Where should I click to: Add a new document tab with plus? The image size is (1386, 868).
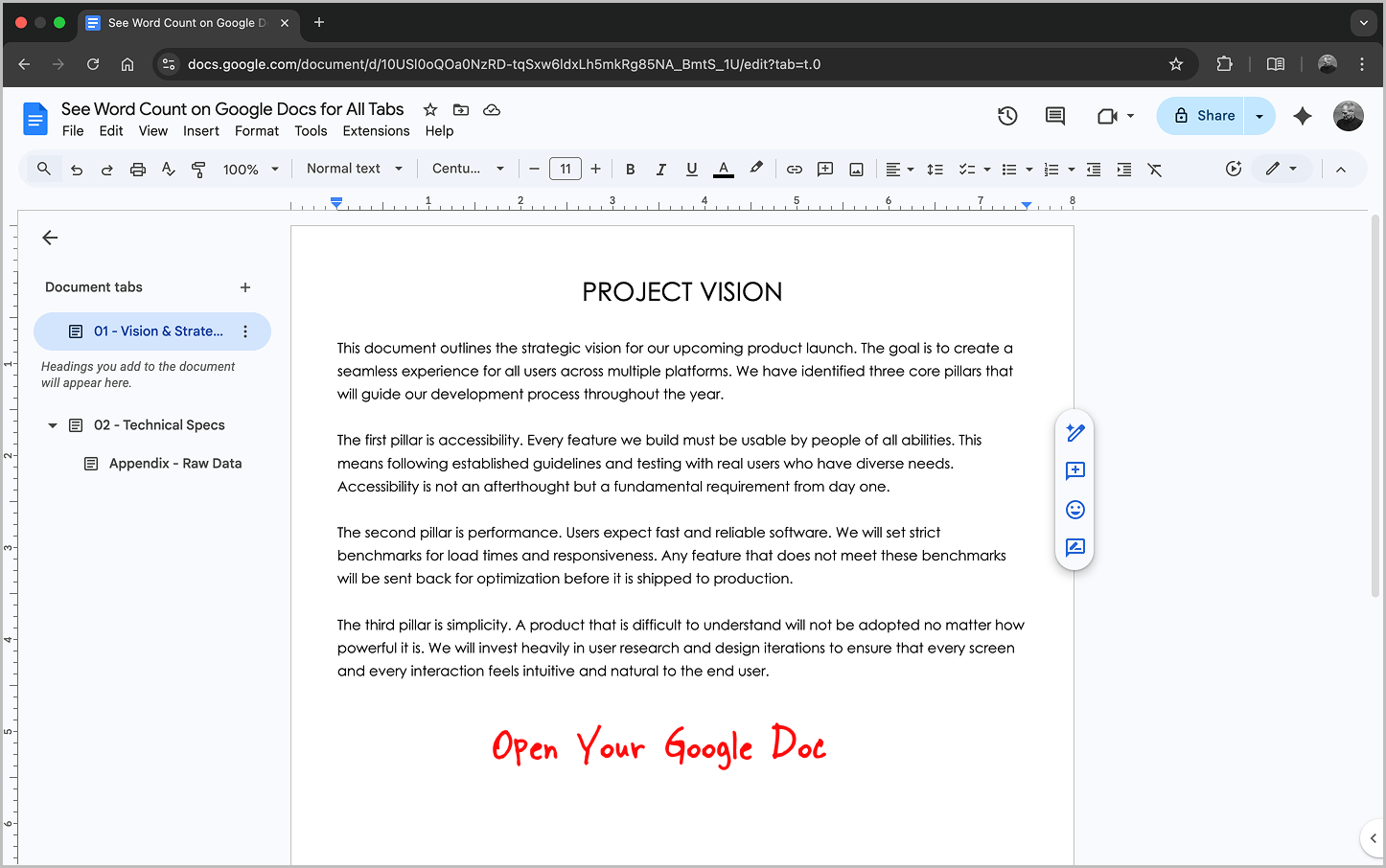[245, 286]
